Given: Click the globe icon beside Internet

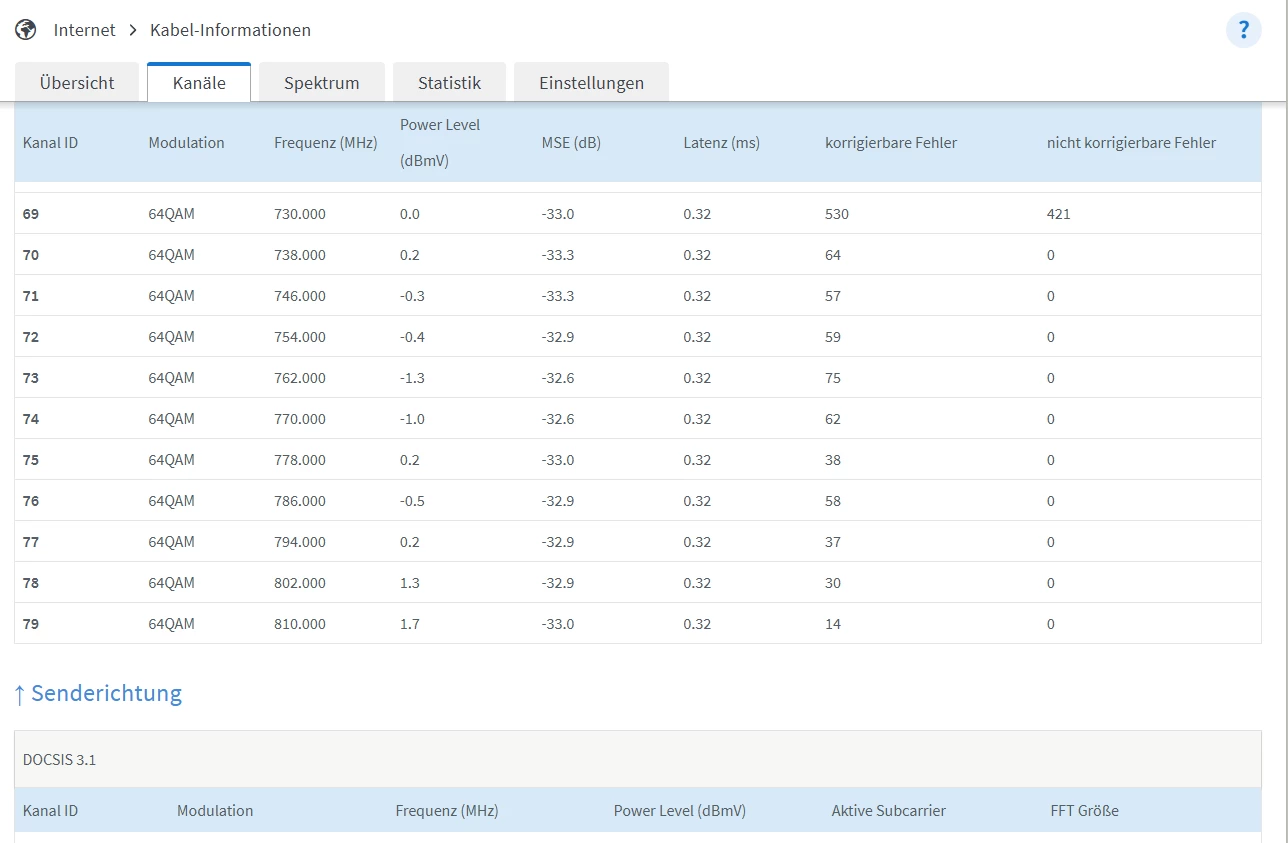Looking at the screenshot, I should point(26,30).
